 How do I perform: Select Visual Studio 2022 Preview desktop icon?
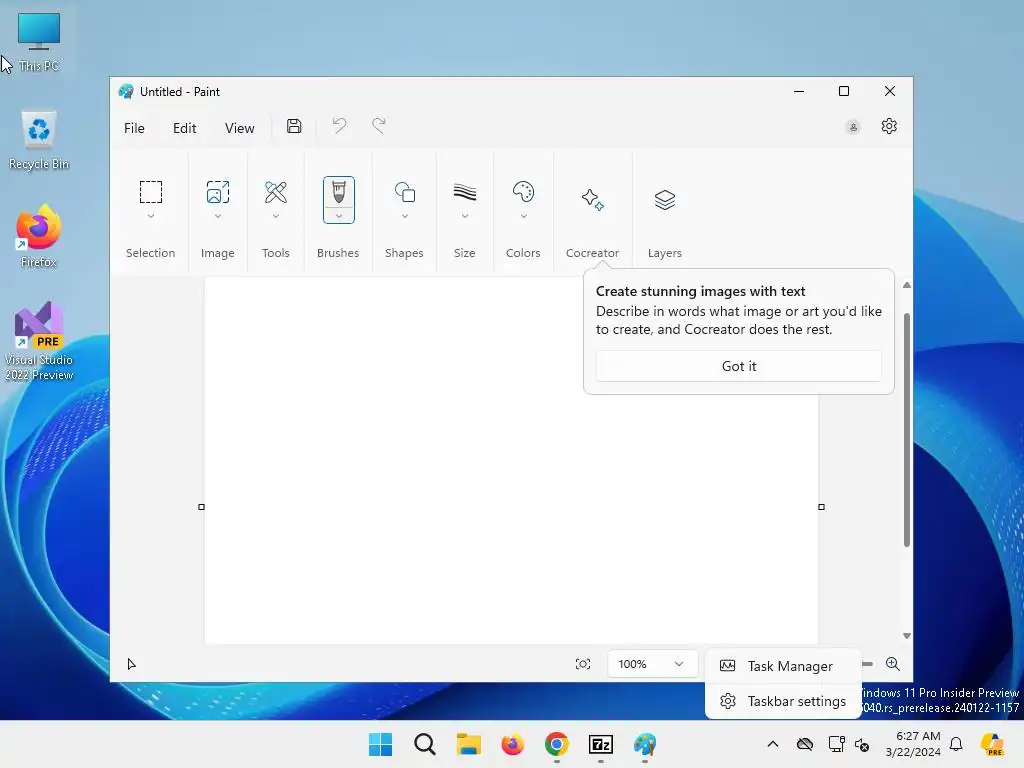pos(39,342)
